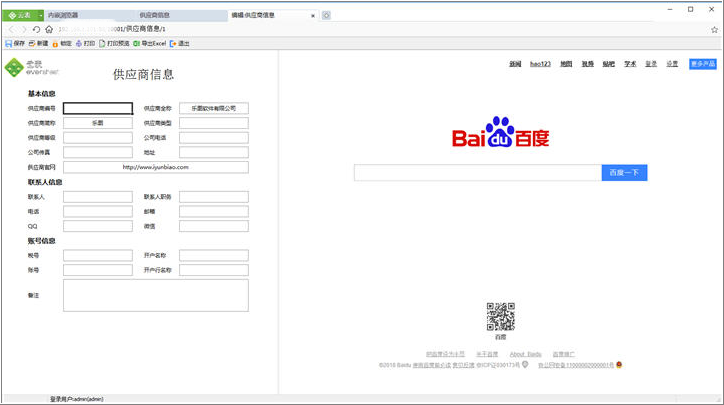This screenshot has width=724, height=405.
Task: Click the 微信 input field
Action: [x=214, y=226]
